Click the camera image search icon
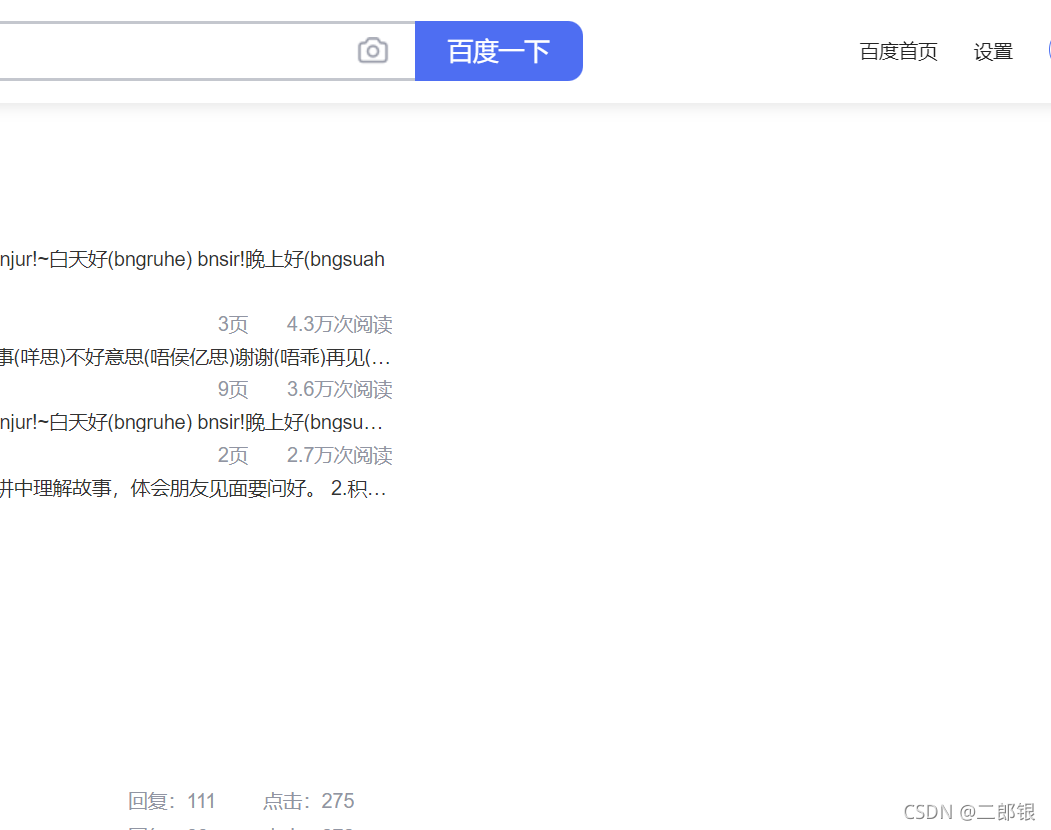This screenshot has height=830, width=1051. (x=373, y=51)
